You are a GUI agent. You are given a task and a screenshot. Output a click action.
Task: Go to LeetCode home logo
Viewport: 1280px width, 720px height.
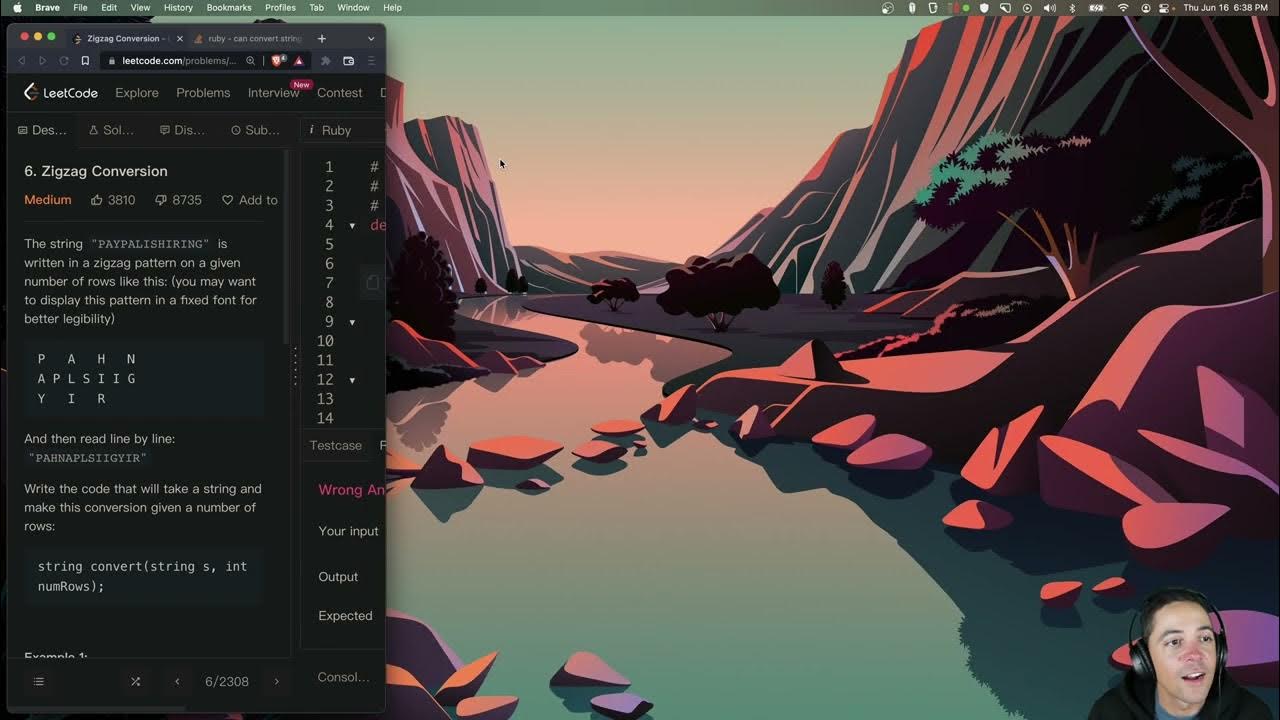coord(61,92)
